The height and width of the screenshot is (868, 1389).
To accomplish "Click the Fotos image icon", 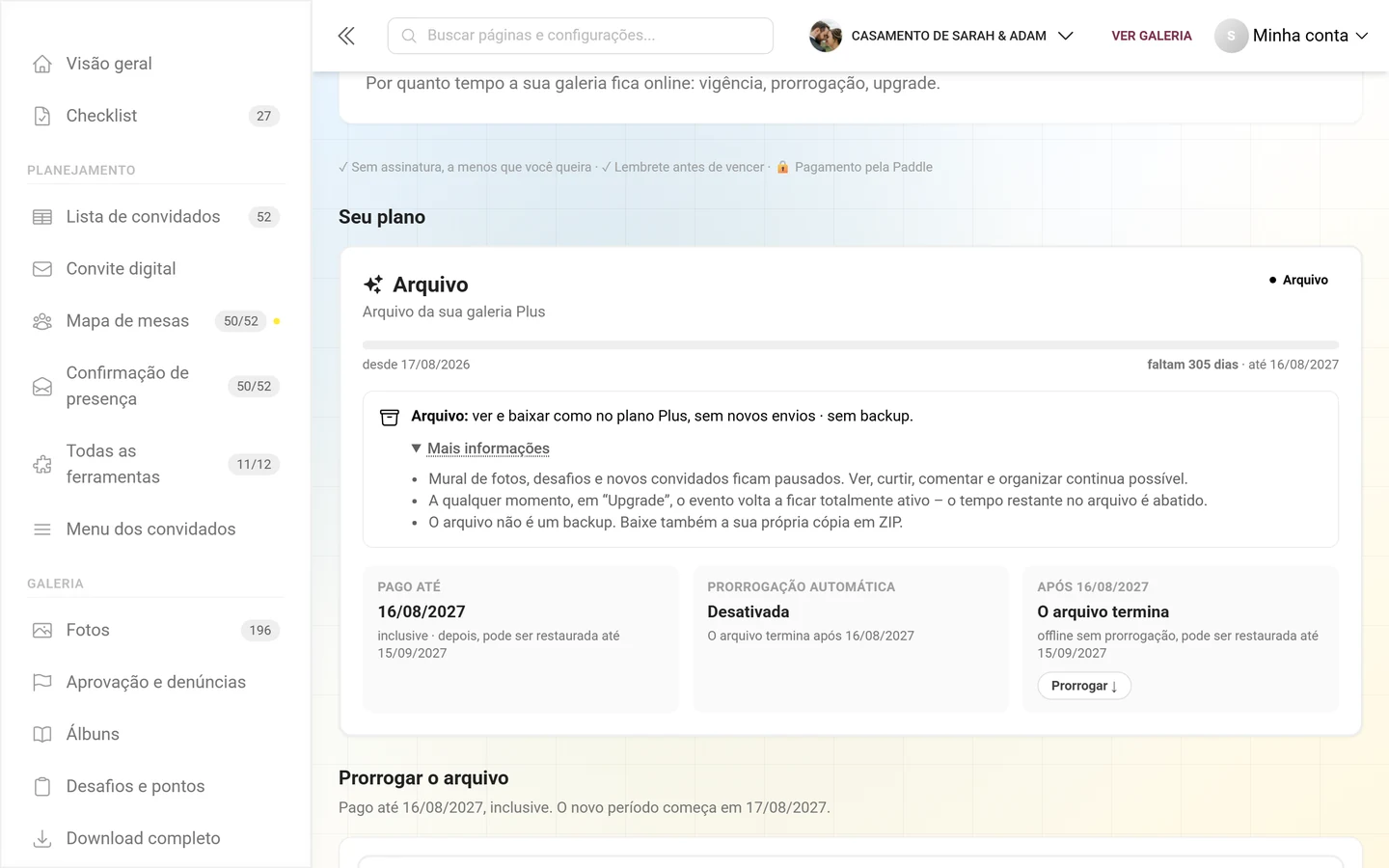I will [42, 631].
